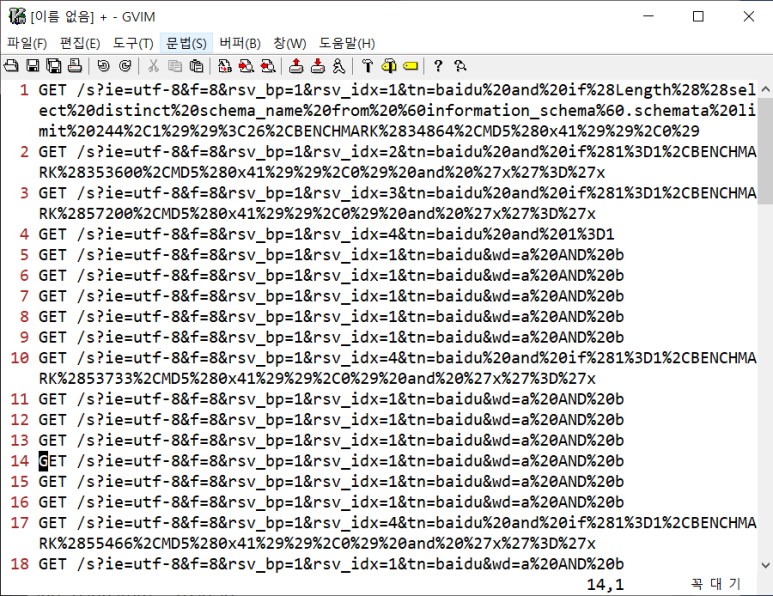Run Make with hammer icon
The width and height of the screenshot is (773, 596).
367,66
